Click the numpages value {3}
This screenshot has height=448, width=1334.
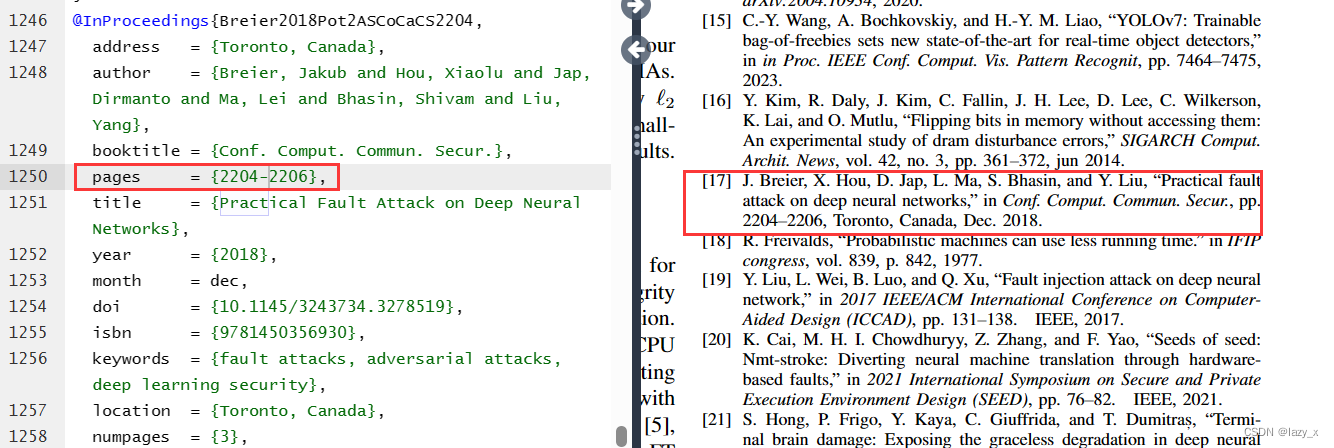coord(226,436)
